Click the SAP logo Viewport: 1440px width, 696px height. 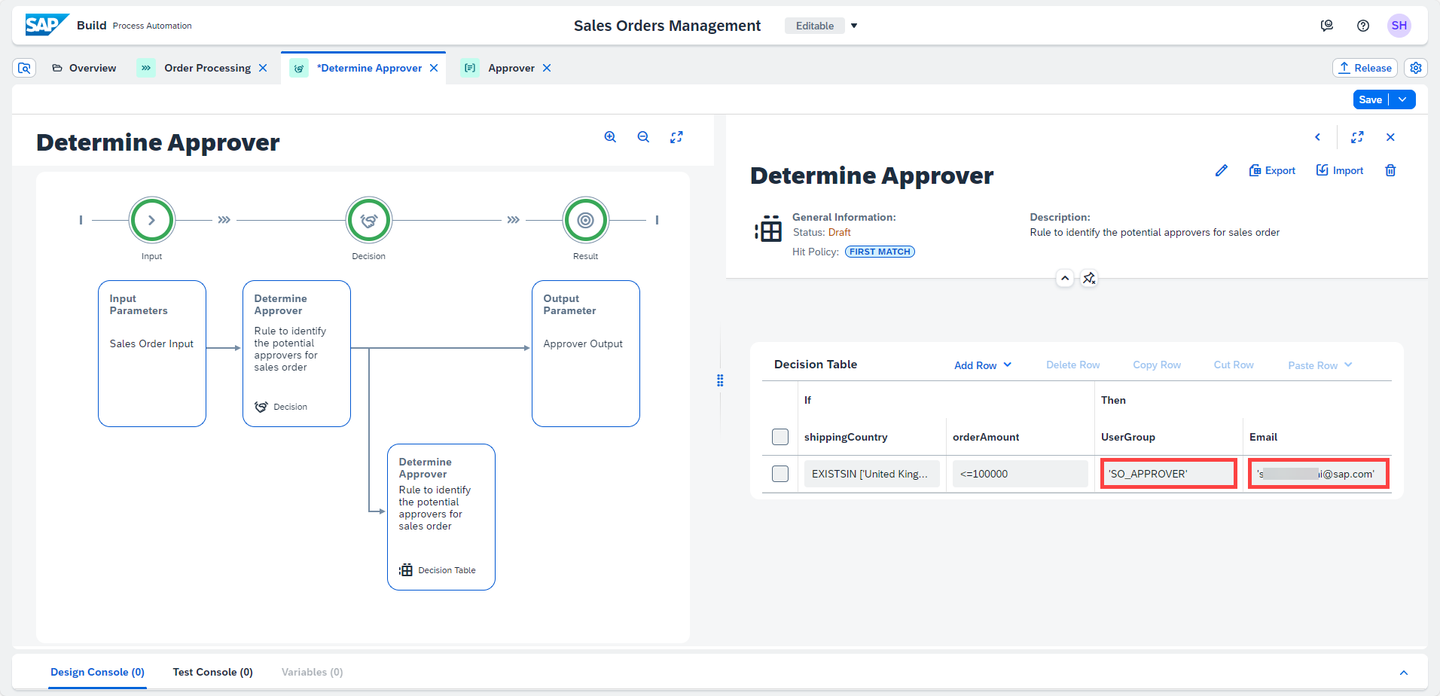(47, 25)
